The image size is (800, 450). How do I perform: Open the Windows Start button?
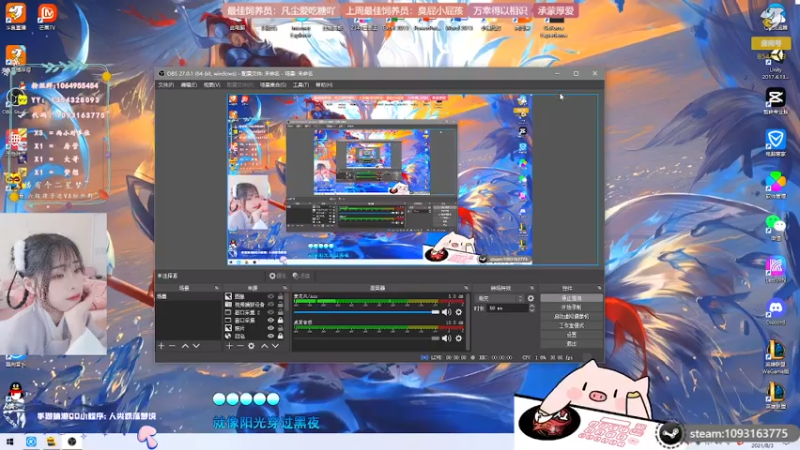pos(10,442)
